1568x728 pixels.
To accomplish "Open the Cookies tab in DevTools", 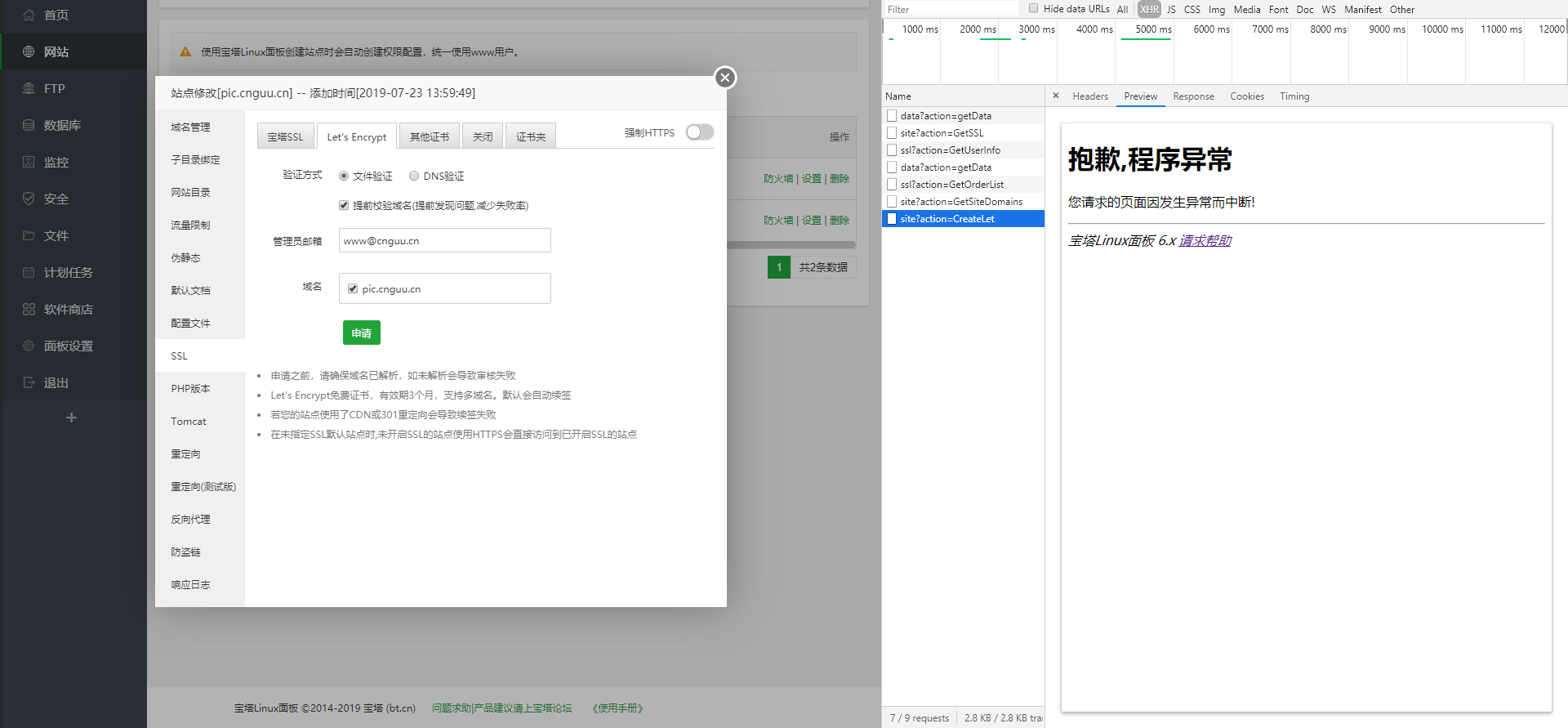I will pyautogui.click(x=1247, y=96).
